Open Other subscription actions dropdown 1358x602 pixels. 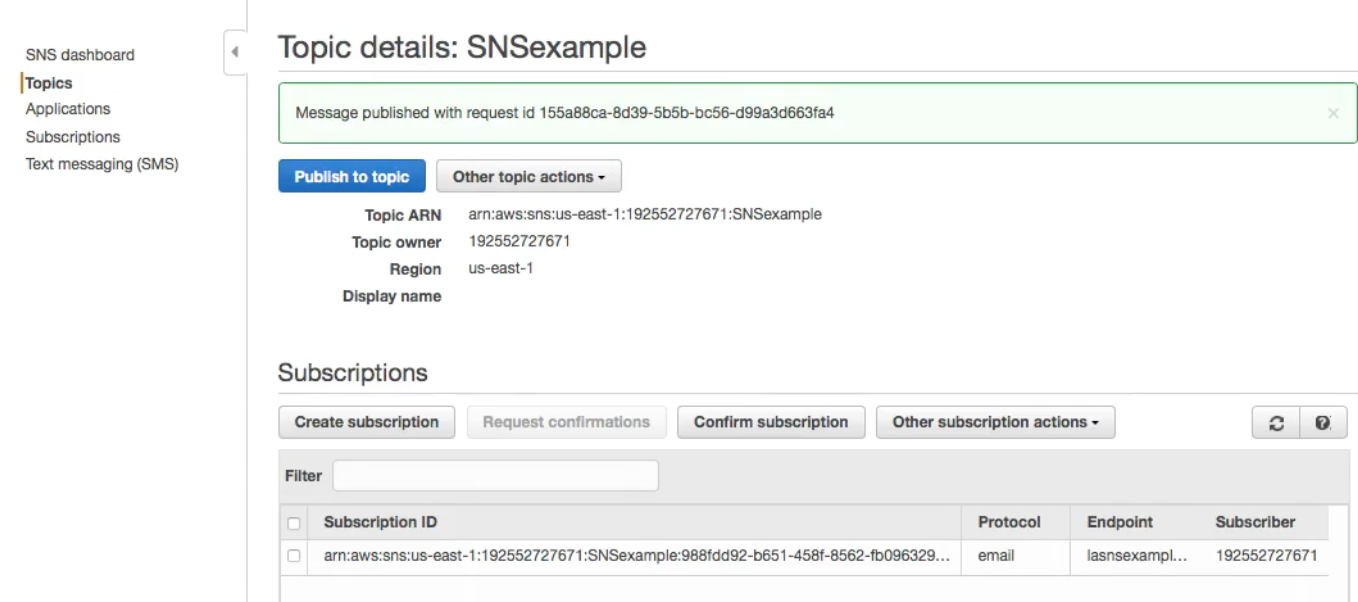tap(995, 422)
